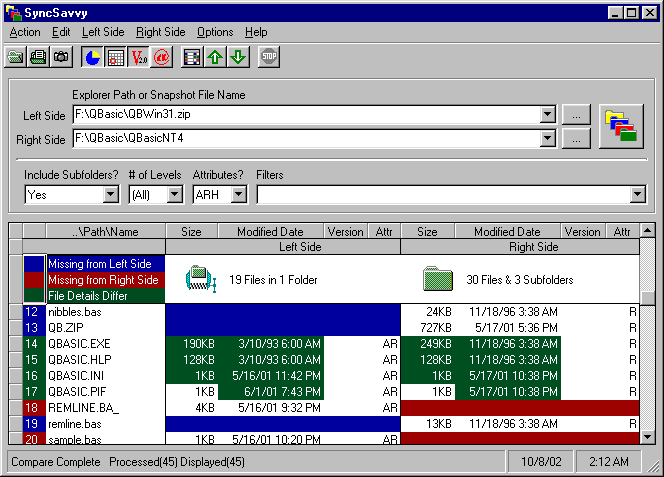The height and width of the screenshot is (477, 664).
Task: Open the Help menu
Action: point(256,32)
